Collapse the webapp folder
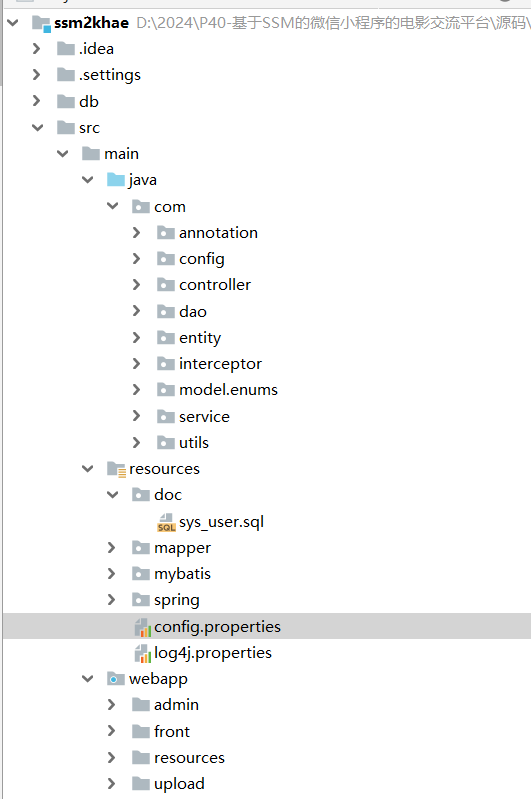The width and height of the screenshot is (531, 799). [87, 678]
